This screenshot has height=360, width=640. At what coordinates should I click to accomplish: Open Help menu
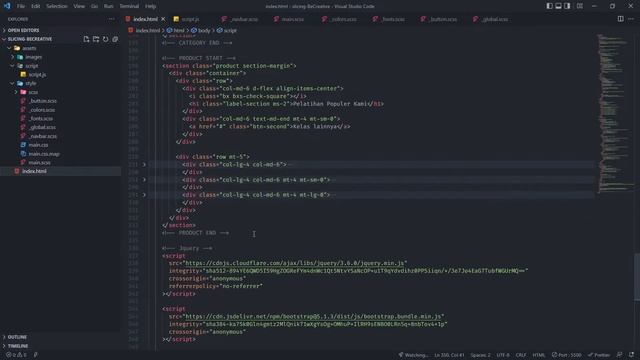pos(151,6)
